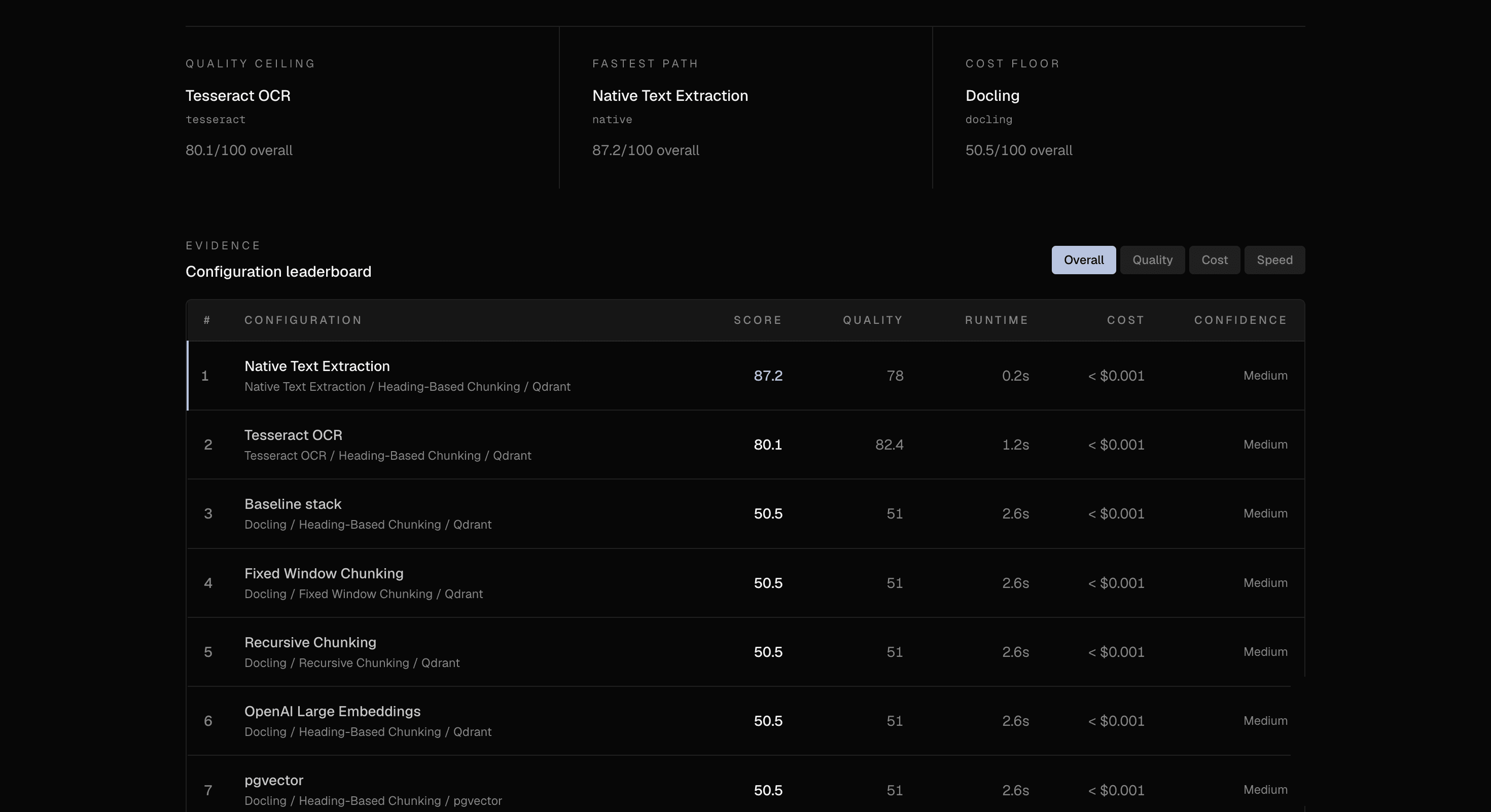
Task: Open the Fastest Path summary card
Action: click(745, 107)
